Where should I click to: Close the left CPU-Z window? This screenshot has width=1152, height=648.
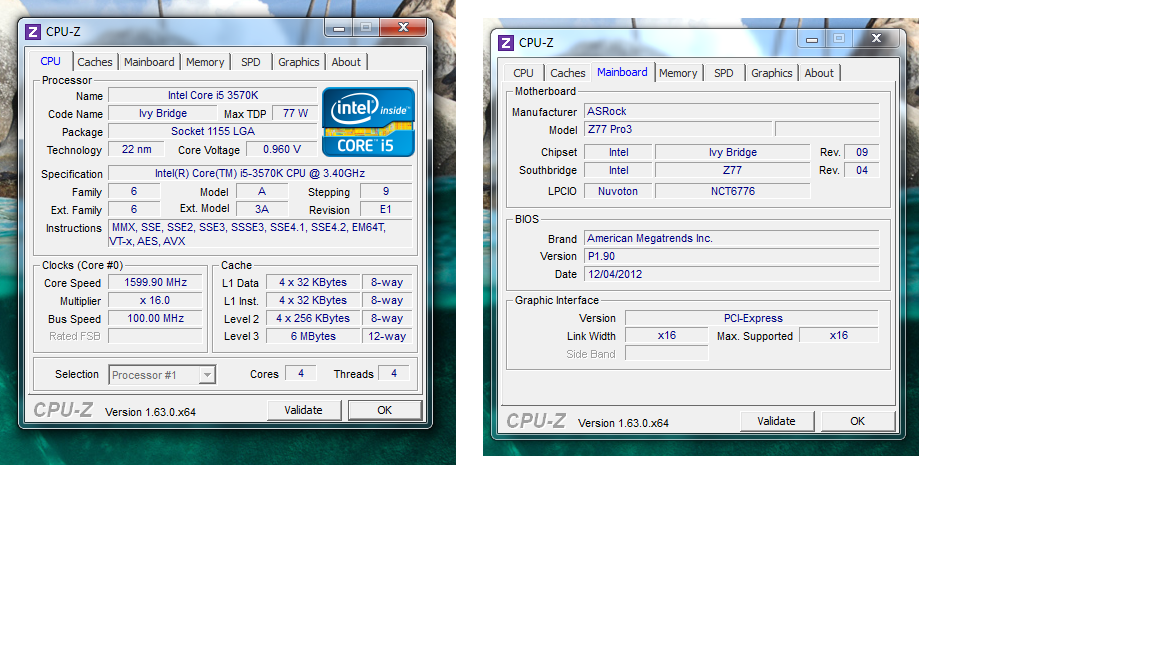click(403, 28)
